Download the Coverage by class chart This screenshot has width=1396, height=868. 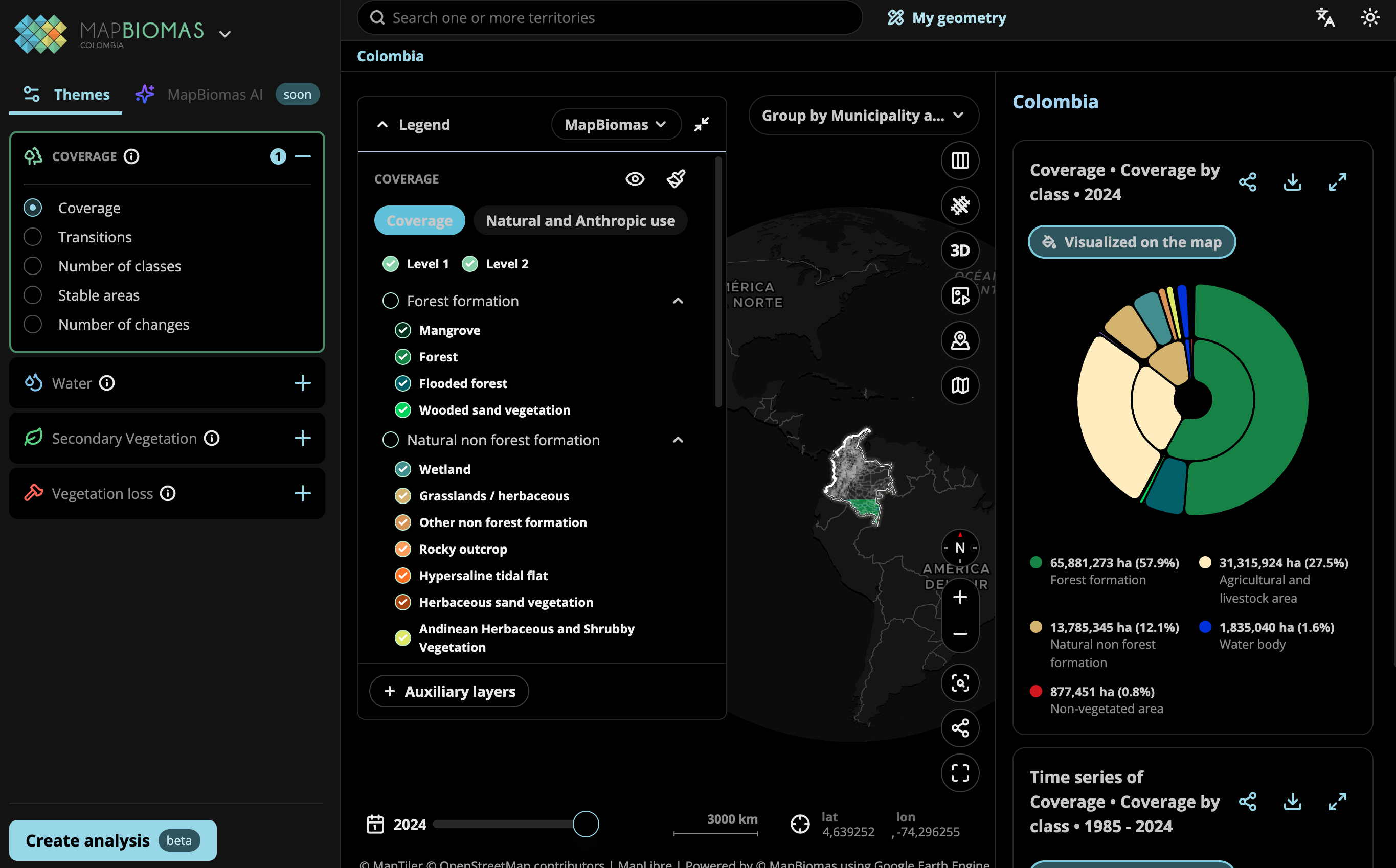point(1292,182)
